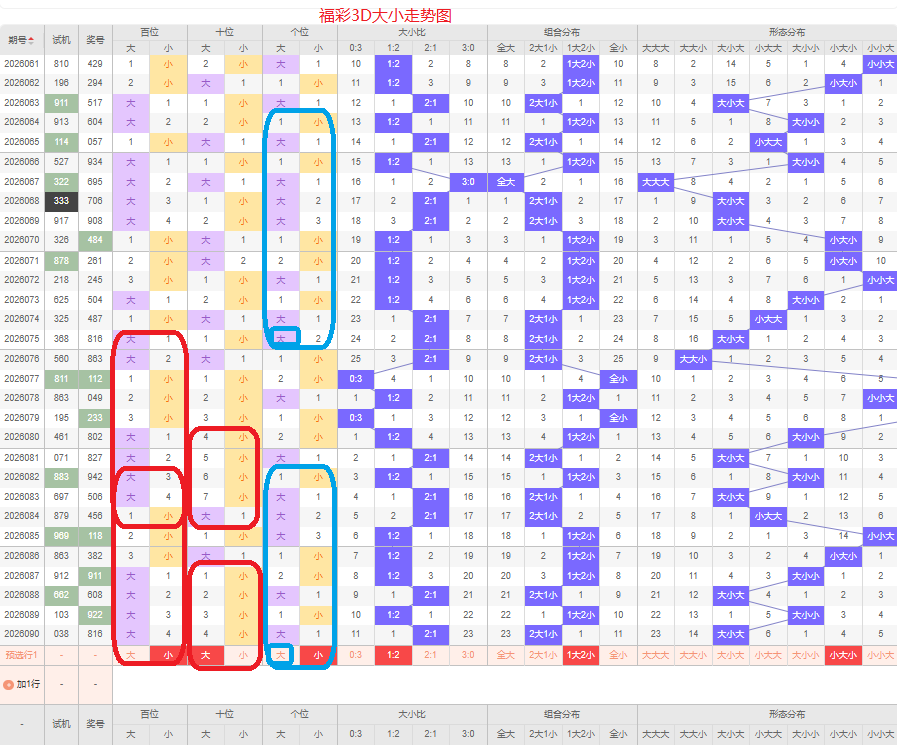
Task: Click 奖号 value 484 in row 2026070
Action: 95,240
